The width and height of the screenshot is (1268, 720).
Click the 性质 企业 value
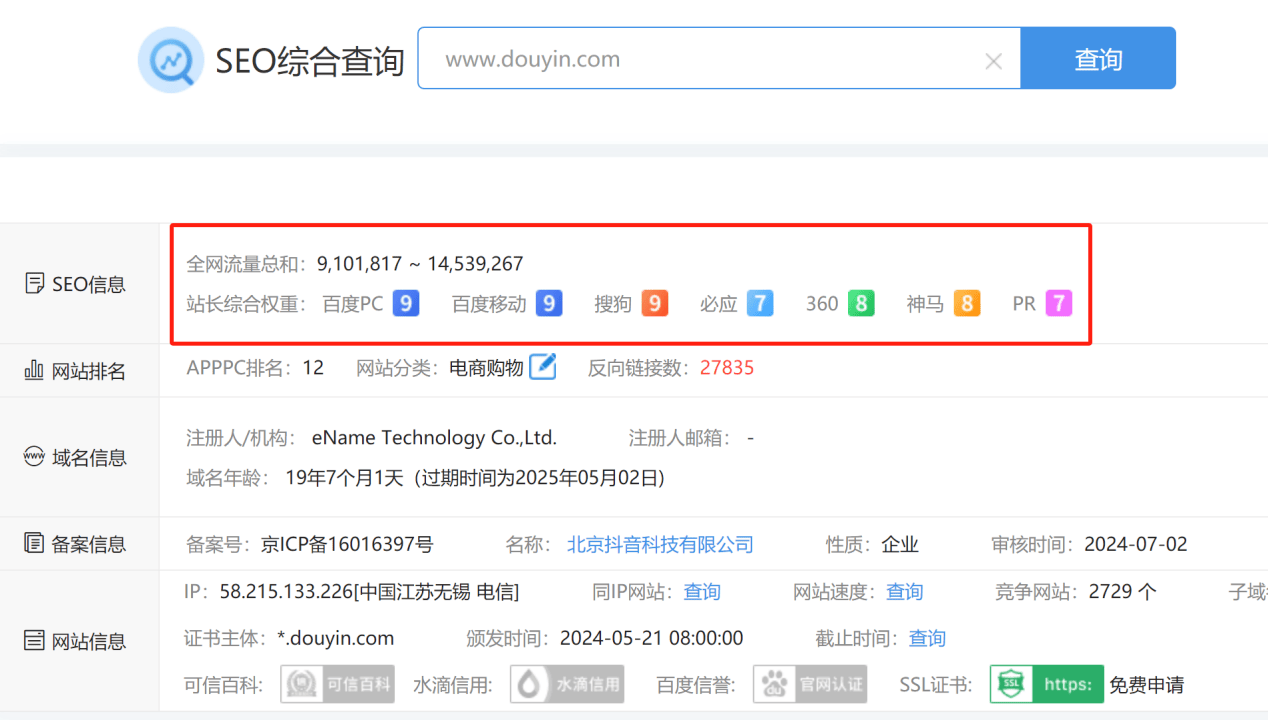900,545
